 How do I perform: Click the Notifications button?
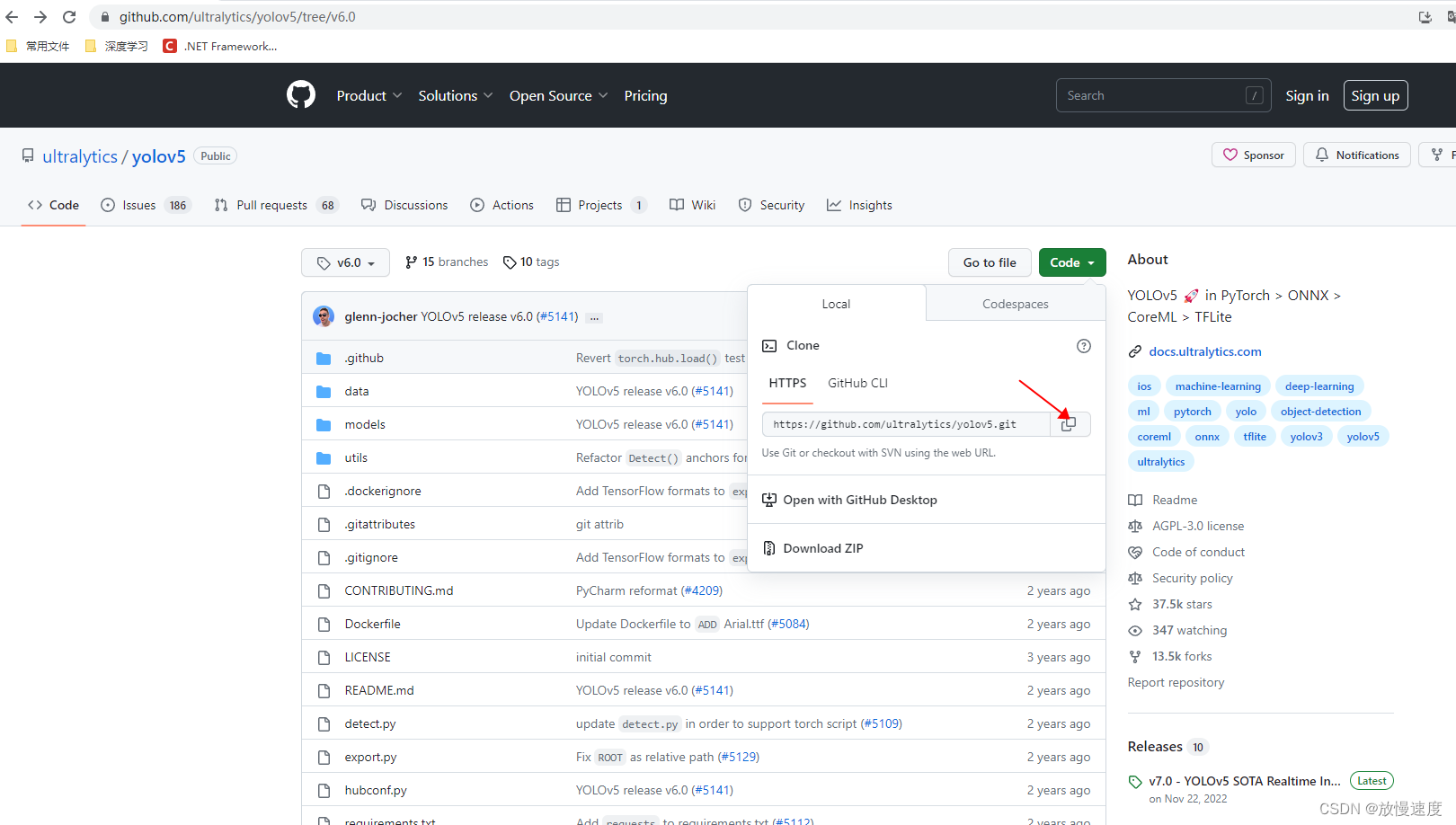[1357, 155]
